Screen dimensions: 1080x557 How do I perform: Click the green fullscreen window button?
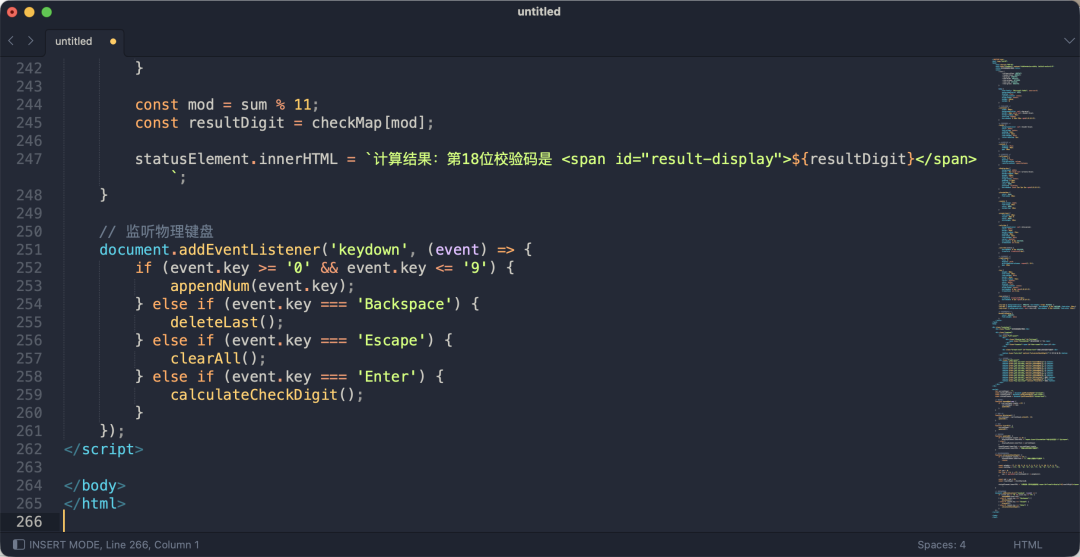pyautogui.click(x=46, y=12)
